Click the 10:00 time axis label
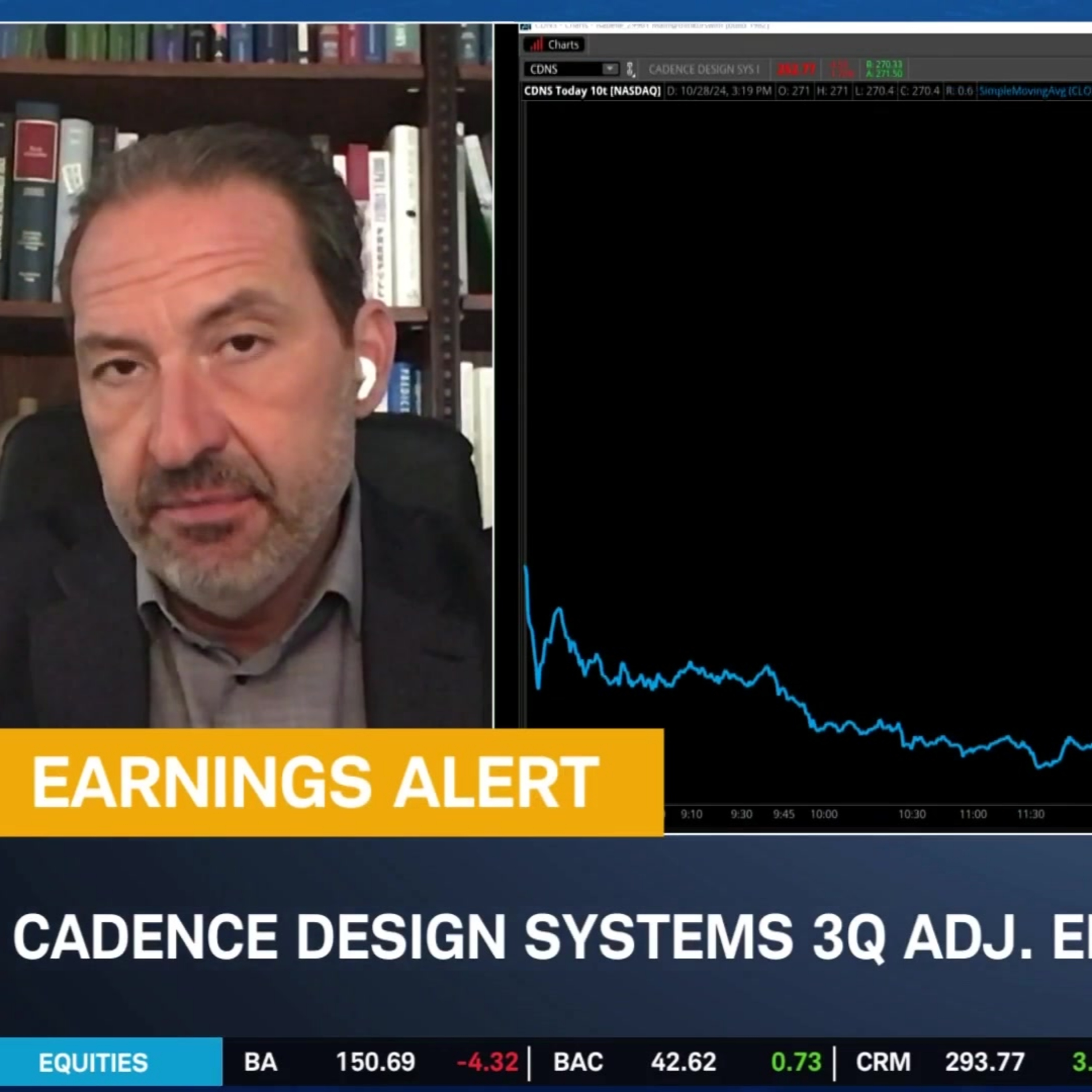 click(824, 814)
